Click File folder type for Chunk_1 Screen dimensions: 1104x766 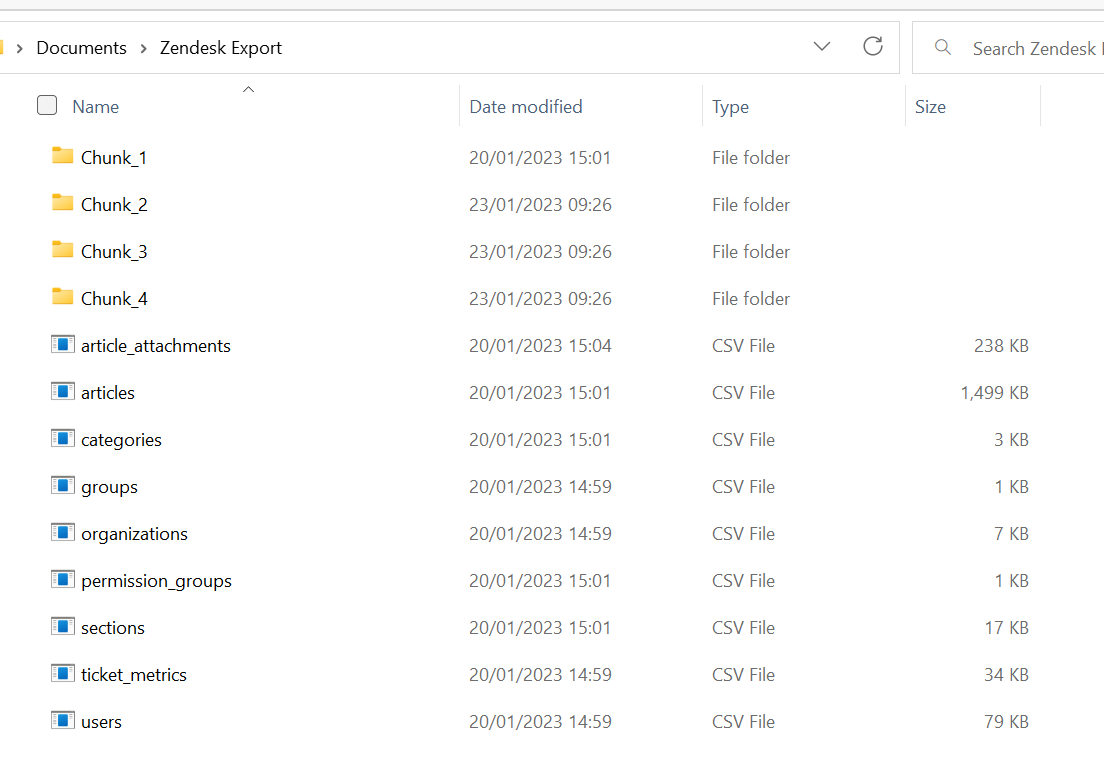pyautogui.click(x=751, y=158)
